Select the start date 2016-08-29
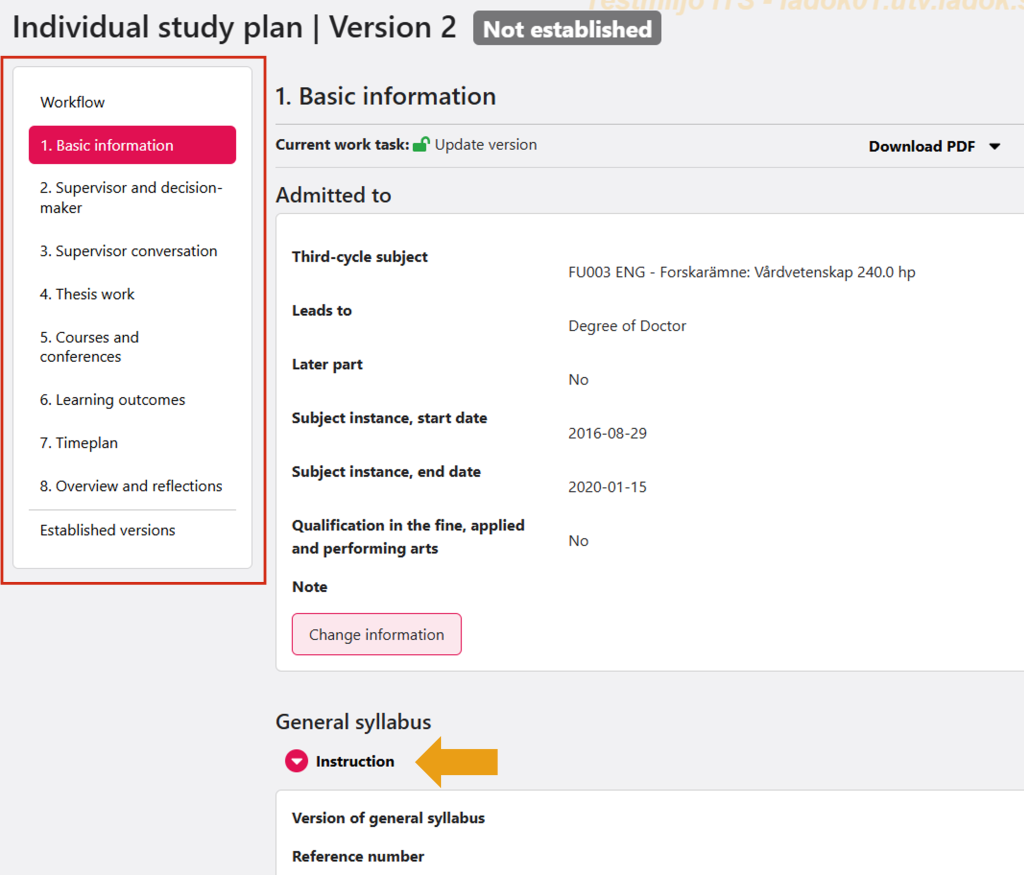Screen dimensions: 1024x875 (607, 433)
